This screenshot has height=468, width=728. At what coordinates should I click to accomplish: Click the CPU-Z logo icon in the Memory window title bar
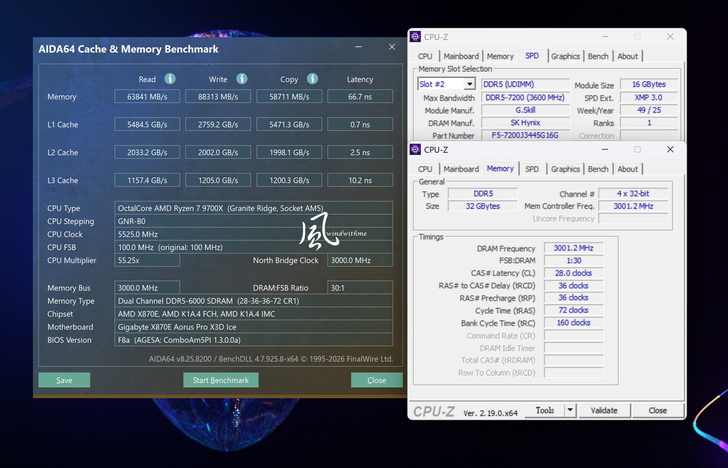[416, 150]
